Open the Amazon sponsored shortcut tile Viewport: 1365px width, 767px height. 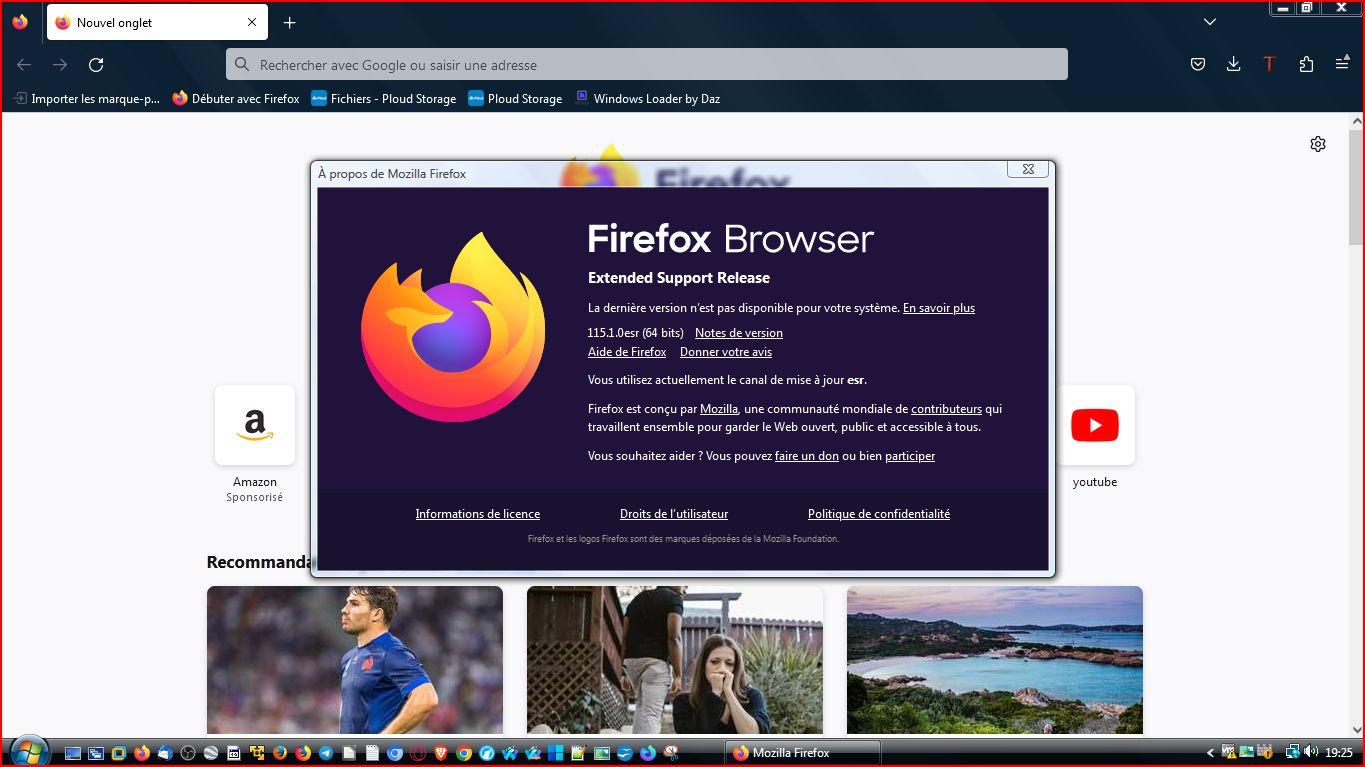click(x=255, y=425)
